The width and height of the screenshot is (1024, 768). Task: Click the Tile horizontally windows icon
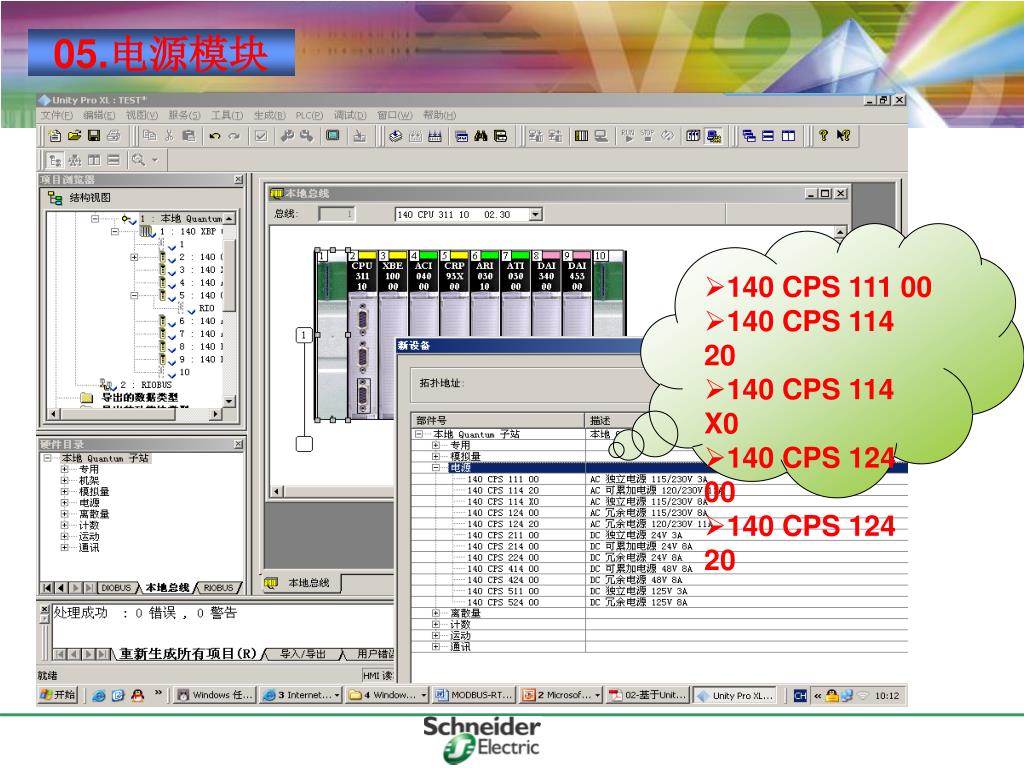769,136
